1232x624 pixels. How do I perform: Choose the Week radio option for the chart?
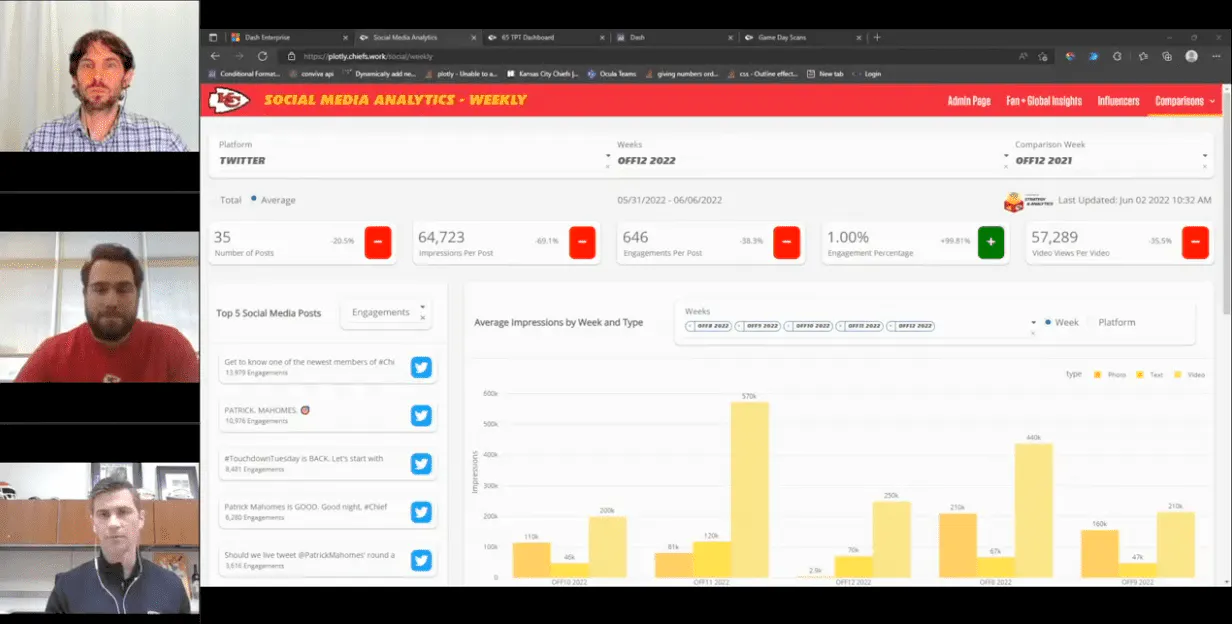pyautogui.click(x=1061, y=322)
